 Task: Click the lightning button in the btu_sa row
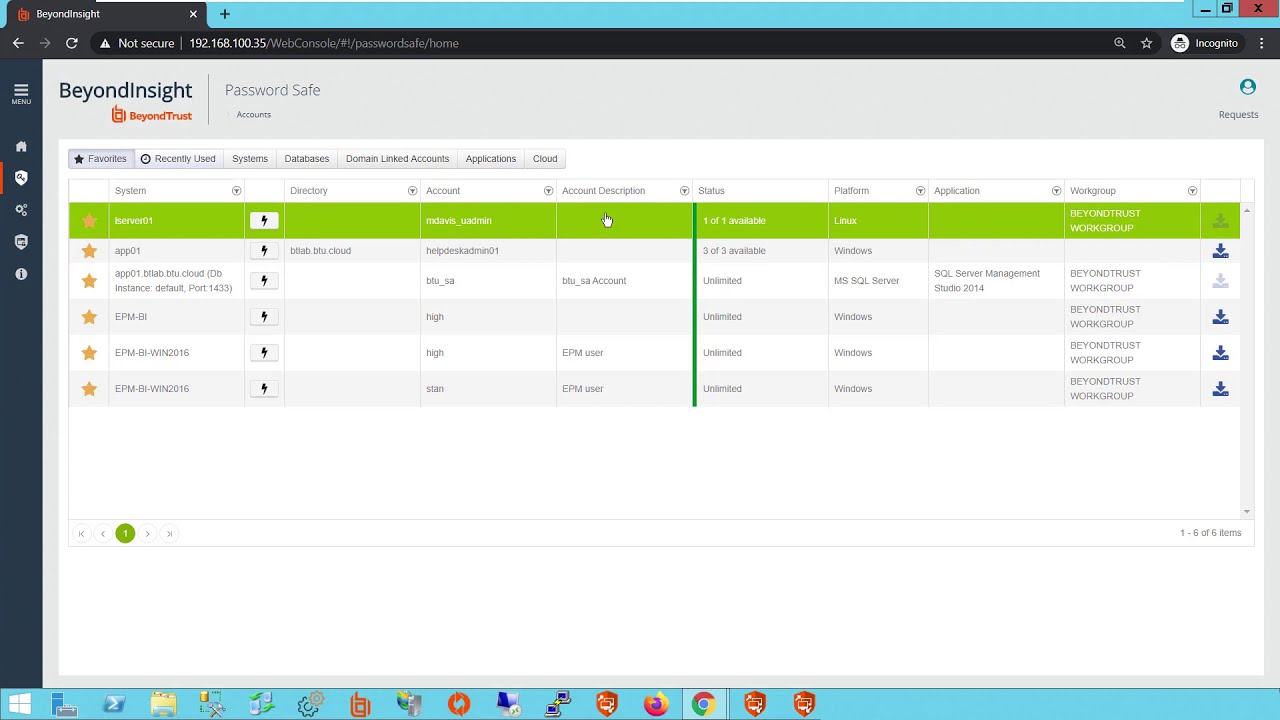pyautogui.click(x=264, y=281)
